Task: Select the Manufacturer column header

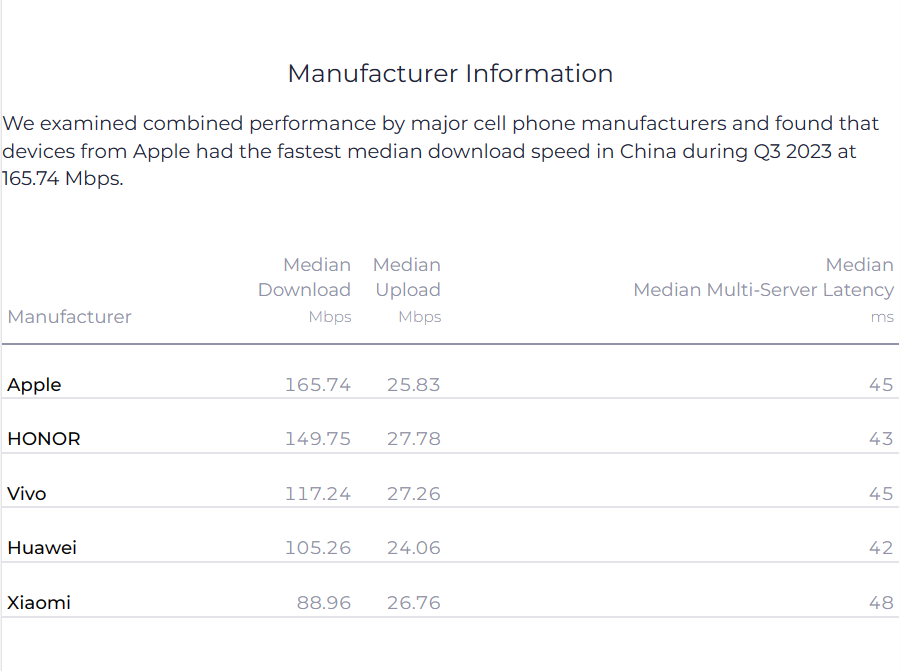Action: click(x=69, y=316)
